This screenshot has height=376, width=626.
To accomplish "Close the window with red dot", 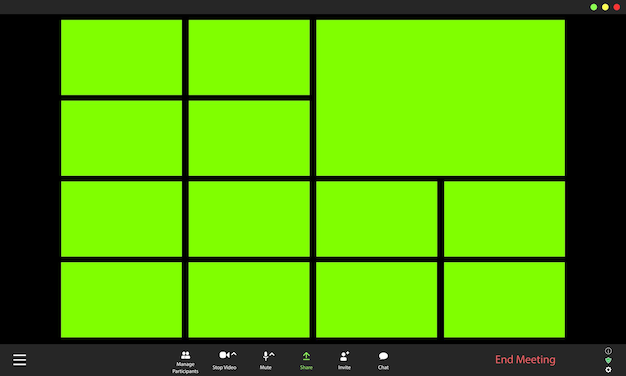I will click(x=617, y=7).
